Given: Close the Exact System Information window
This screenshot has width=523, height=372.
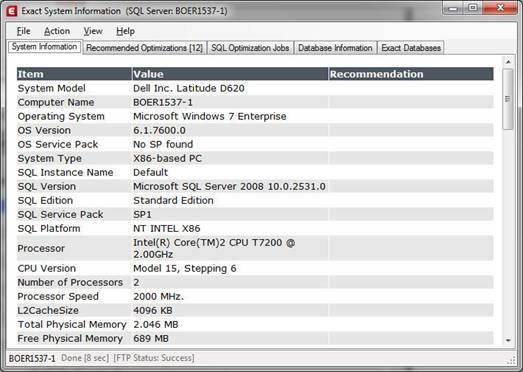Looking at the screenshot, I should (500, 8).
